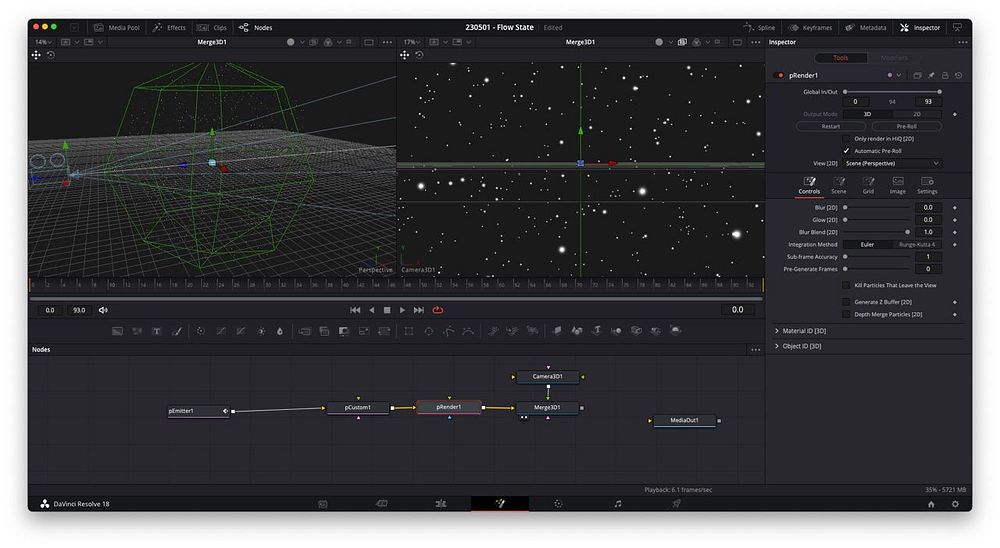Lock the pRender1 tool in Inspector
Screen dimensions: 1000x548
point(945,75)
